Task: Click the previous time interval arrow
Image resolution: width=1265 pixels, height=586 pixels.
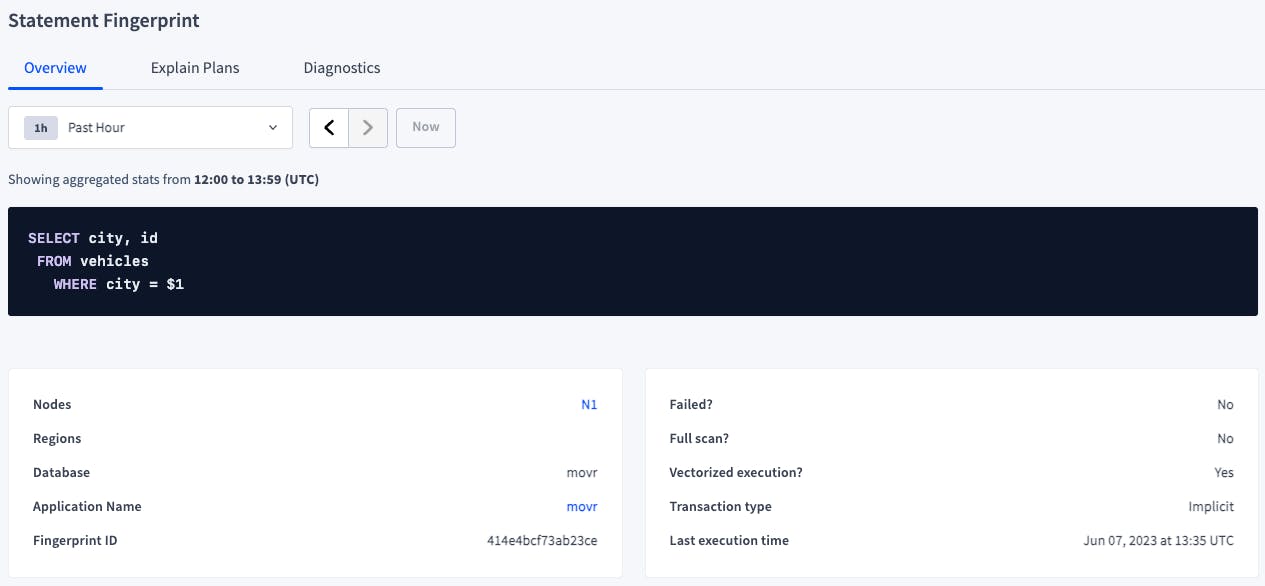Action: click(329, 128)
